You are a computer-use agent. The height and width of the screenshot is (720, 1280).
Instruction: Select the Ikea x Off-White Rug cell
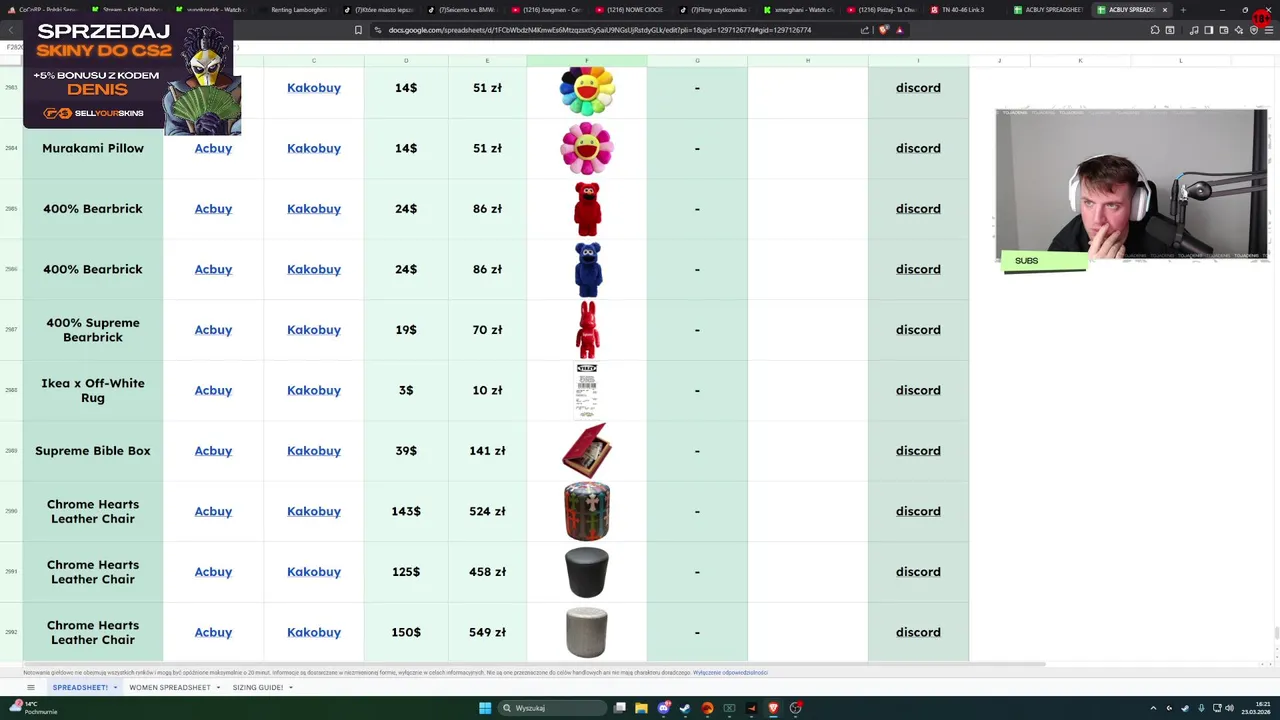coord(93,390)
